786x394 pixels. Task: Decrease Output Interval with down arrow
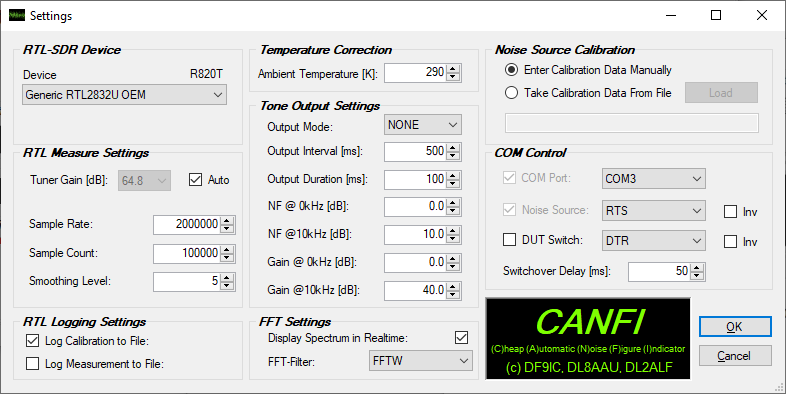click(453, 155)
